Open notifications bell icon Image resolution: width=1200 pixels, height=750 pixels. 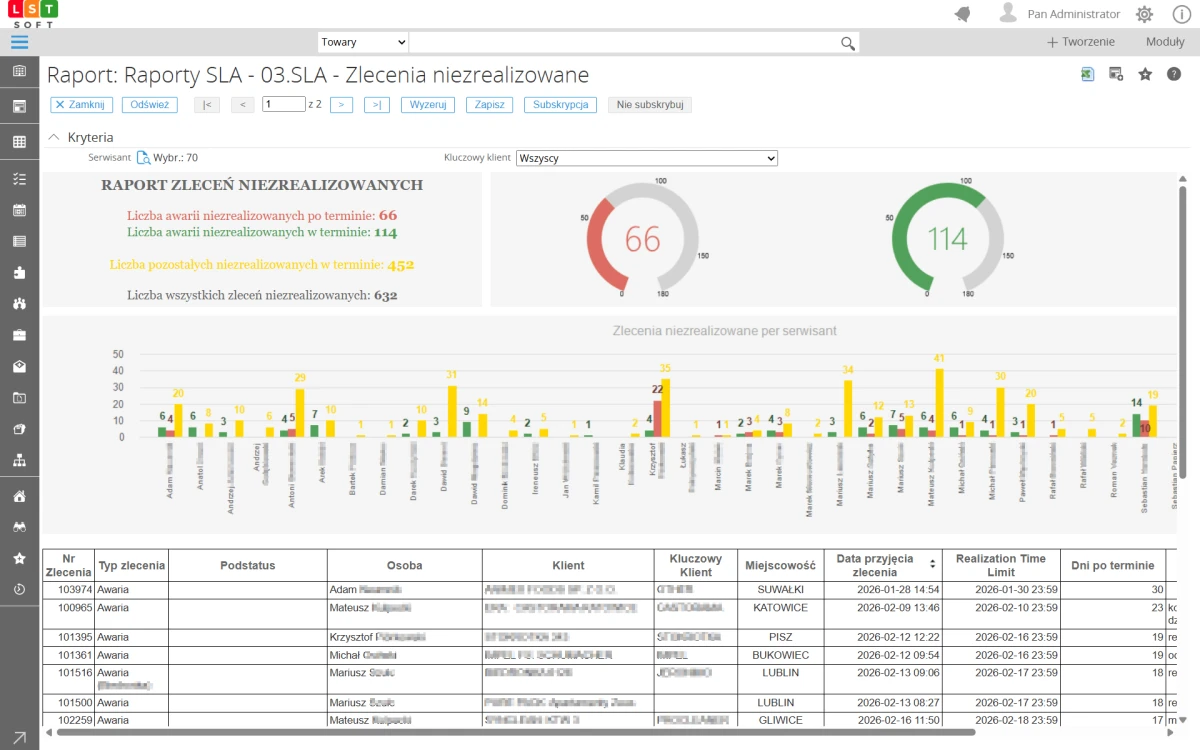(x=963, y=14)
